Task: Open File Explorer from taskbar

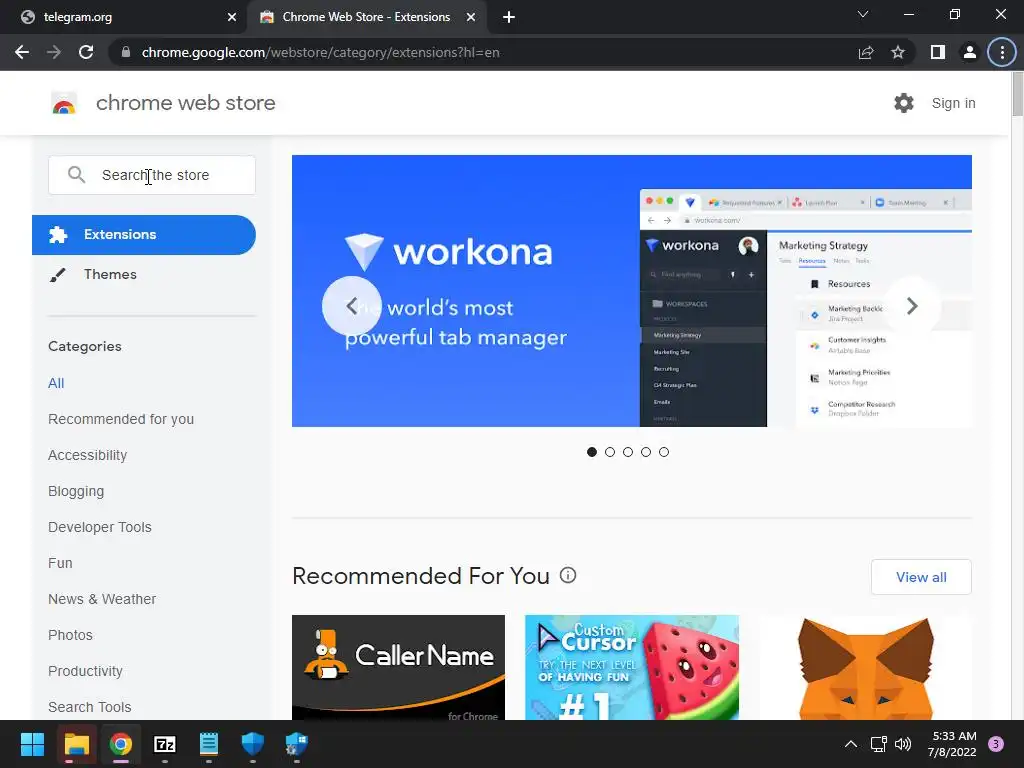Action: tap(76, 744)
